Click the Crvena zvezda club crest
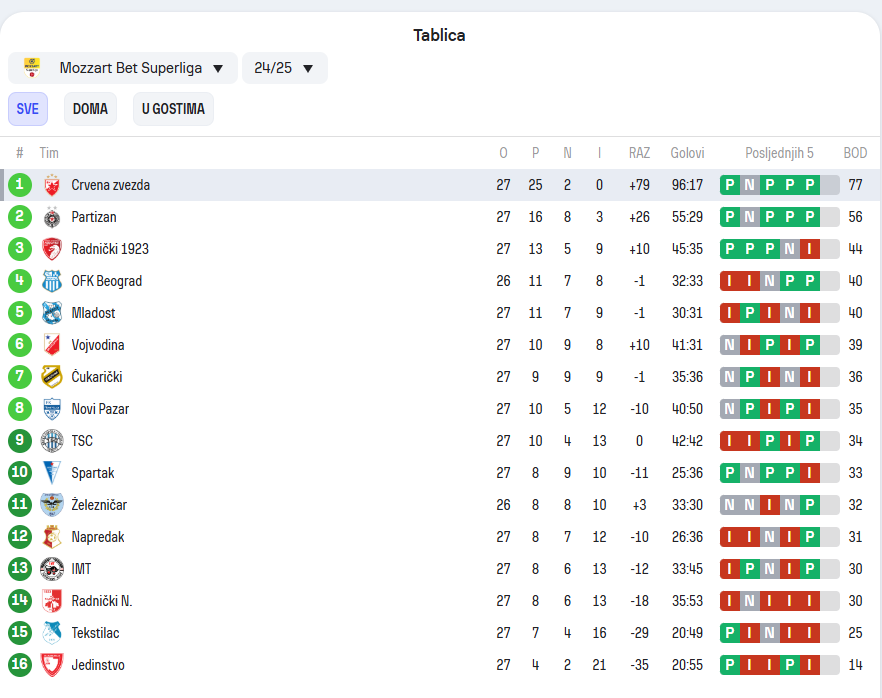Viewport: 882px width, 698px height. pos(52,185)
